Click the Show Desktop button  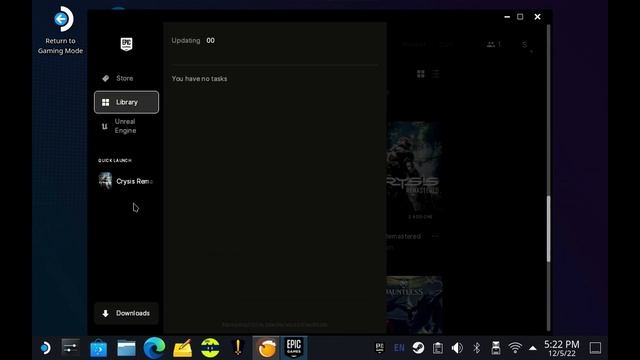[595, 348]
